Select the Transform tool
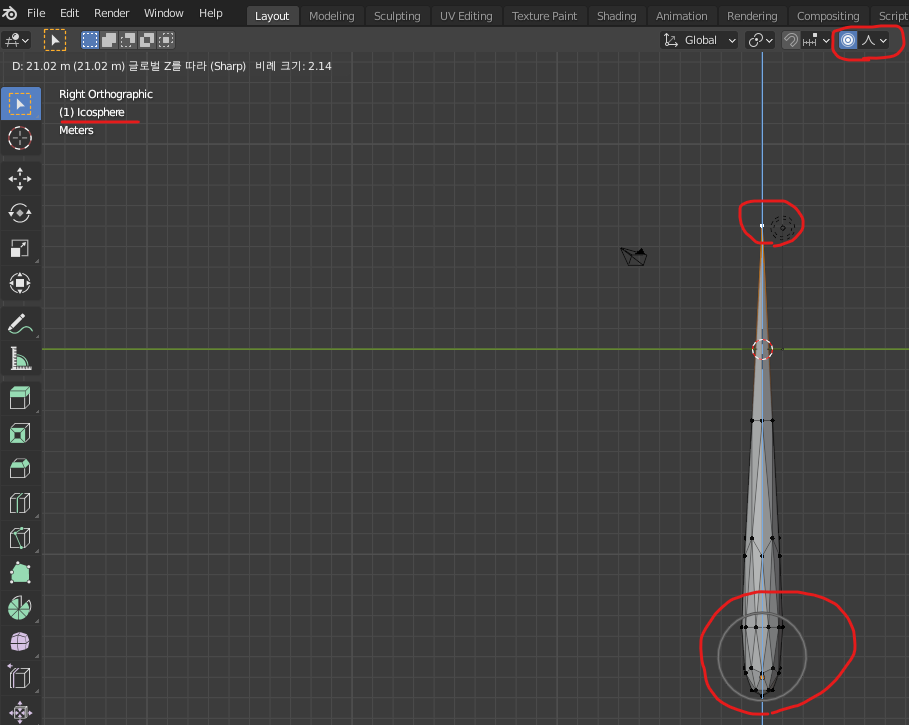The image size is (909, 725). tap(20, 283)
